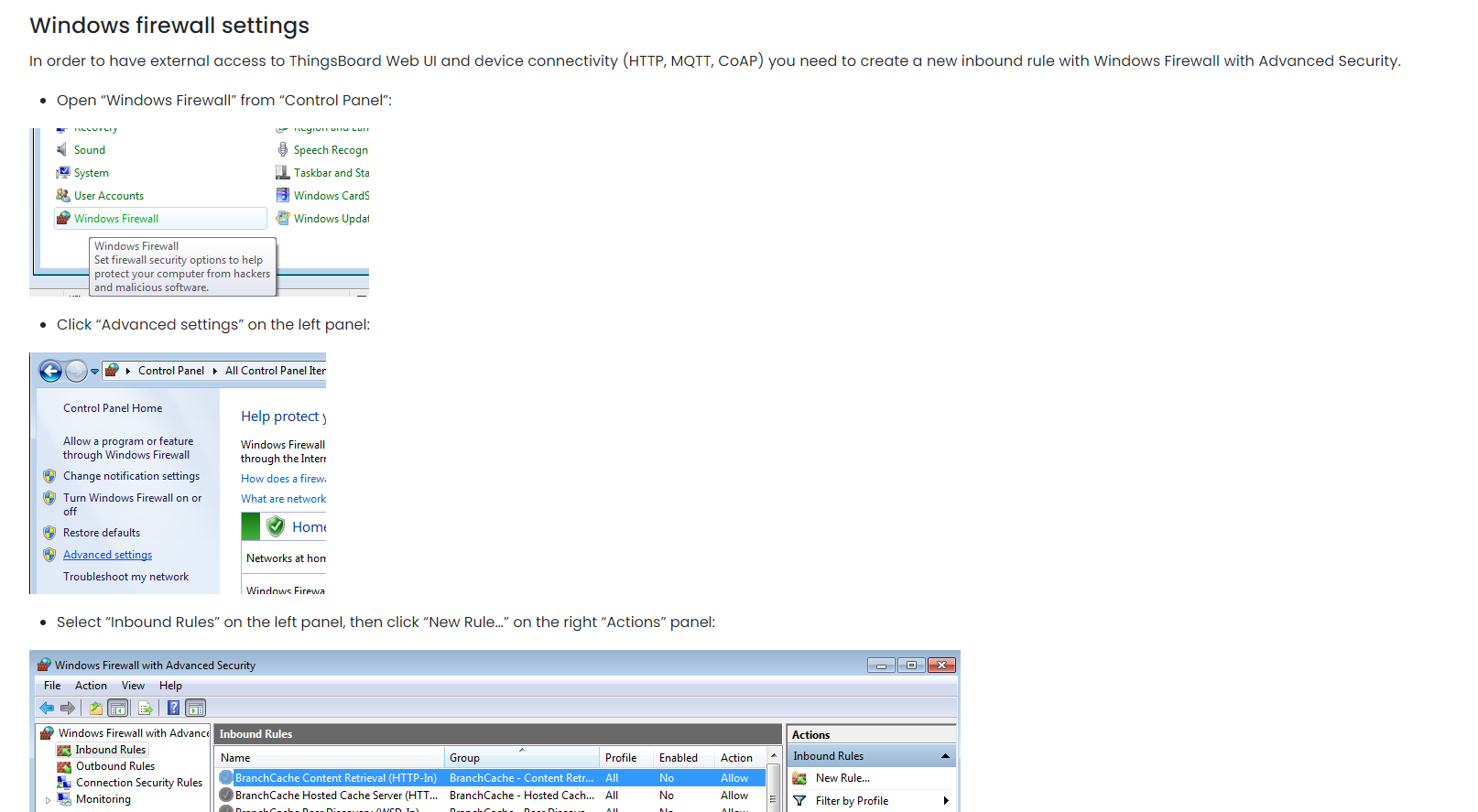Screen dimensions: 1478x812
Task: Open the Help menu
Action: point(170,686)
